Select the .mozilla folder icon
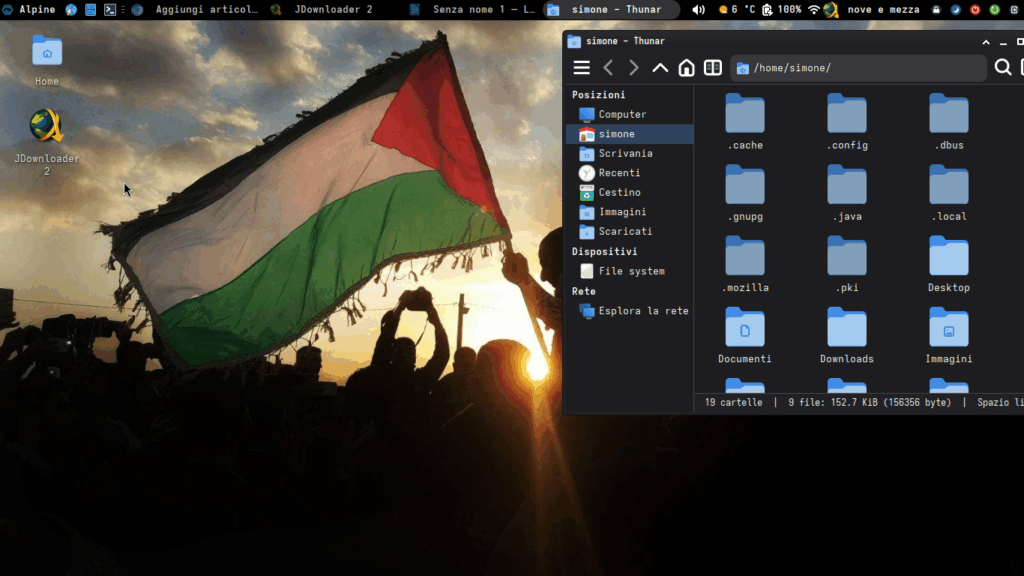Image resolution: width=1024 pixels, height=576 pixels. click(x=744, y=258)
